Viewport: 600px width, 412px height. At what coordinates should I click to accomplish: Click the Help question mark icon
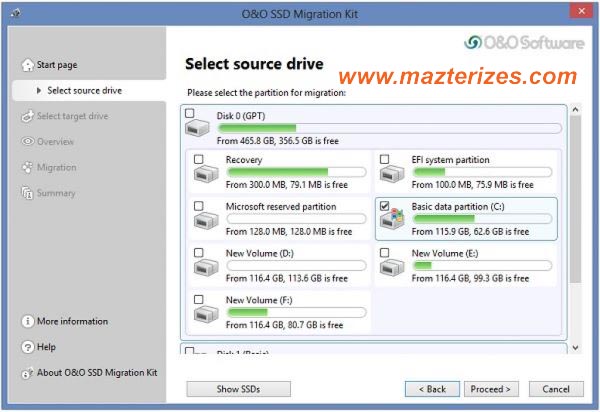[28, 347]
